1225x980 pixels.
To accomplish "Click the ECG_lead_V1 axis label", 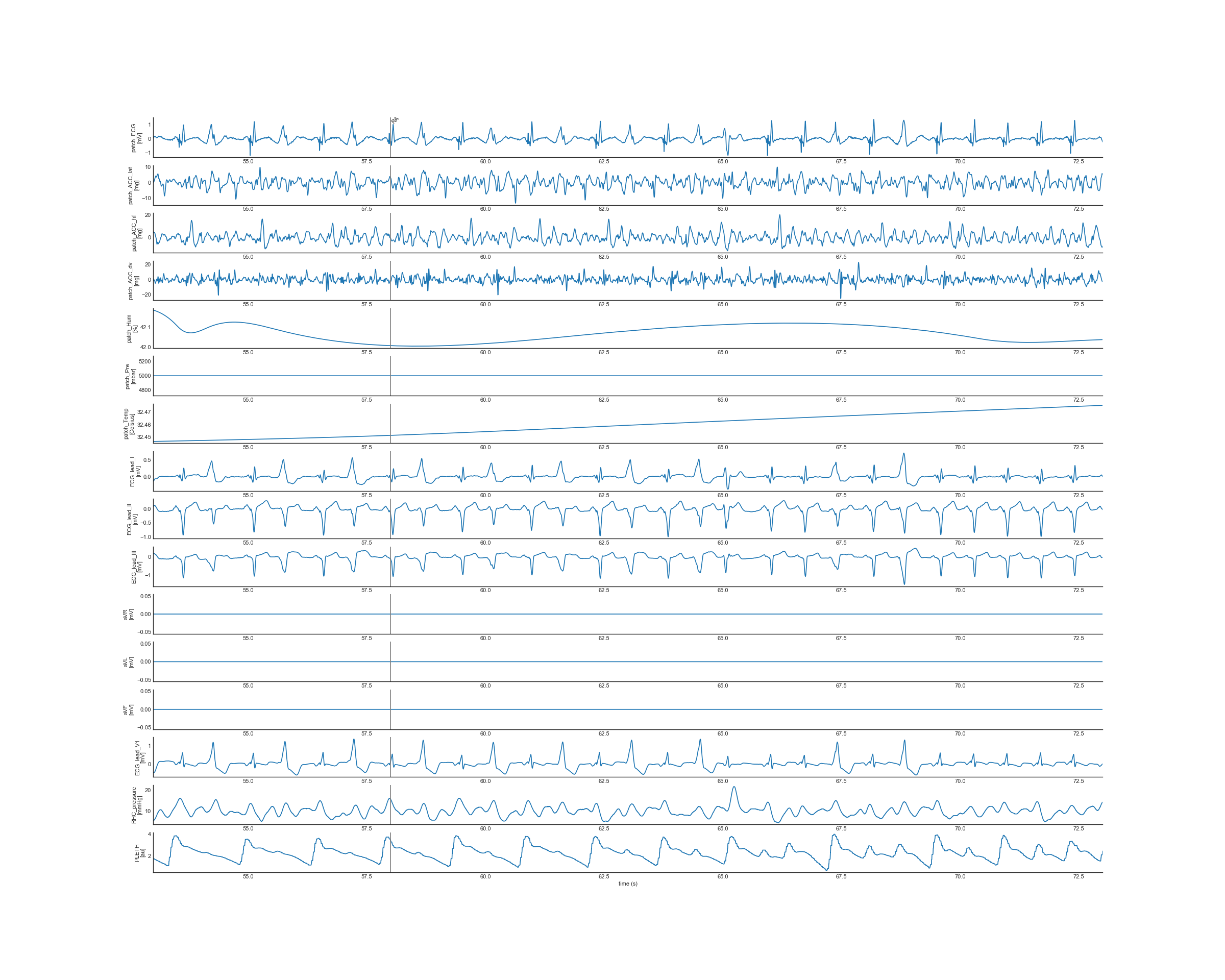I will [x=140, y=757].
